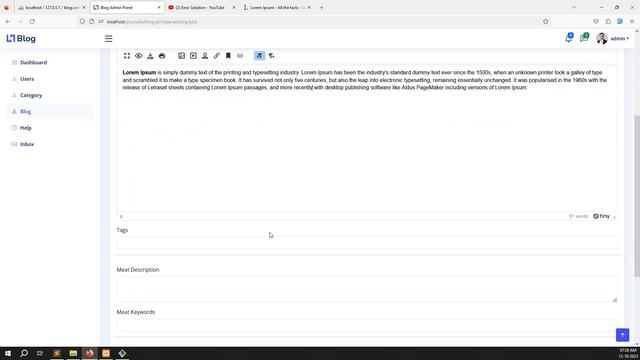Click the Blog logo
Viewport: 640px width, 360px height.
click(x=21, y=38)
